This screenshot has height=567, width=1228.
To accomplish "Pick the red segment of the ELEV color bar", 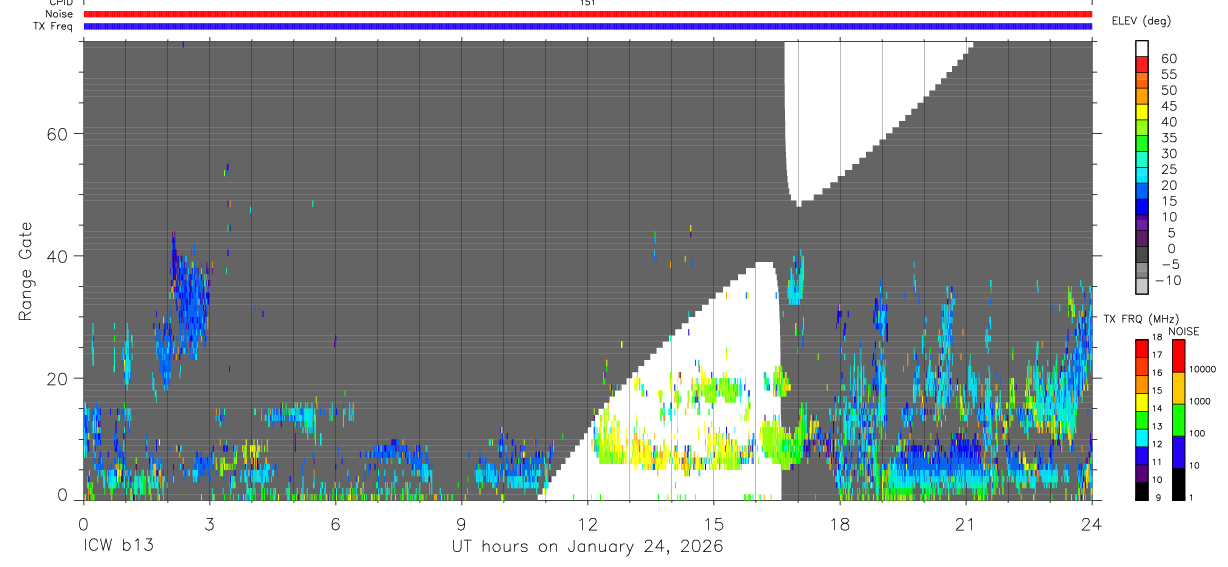I will pyautogui.click(x=1142, y=63).
